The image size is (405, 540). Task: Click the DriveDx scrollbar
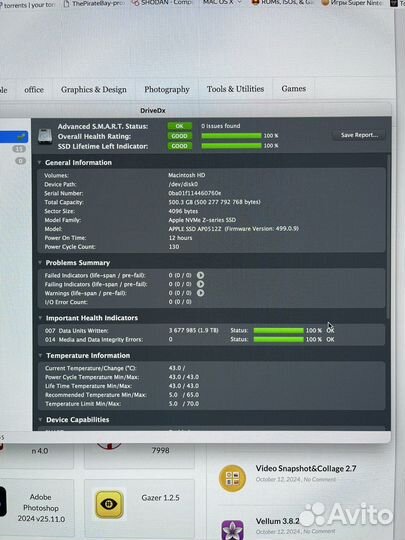[388, 236]
